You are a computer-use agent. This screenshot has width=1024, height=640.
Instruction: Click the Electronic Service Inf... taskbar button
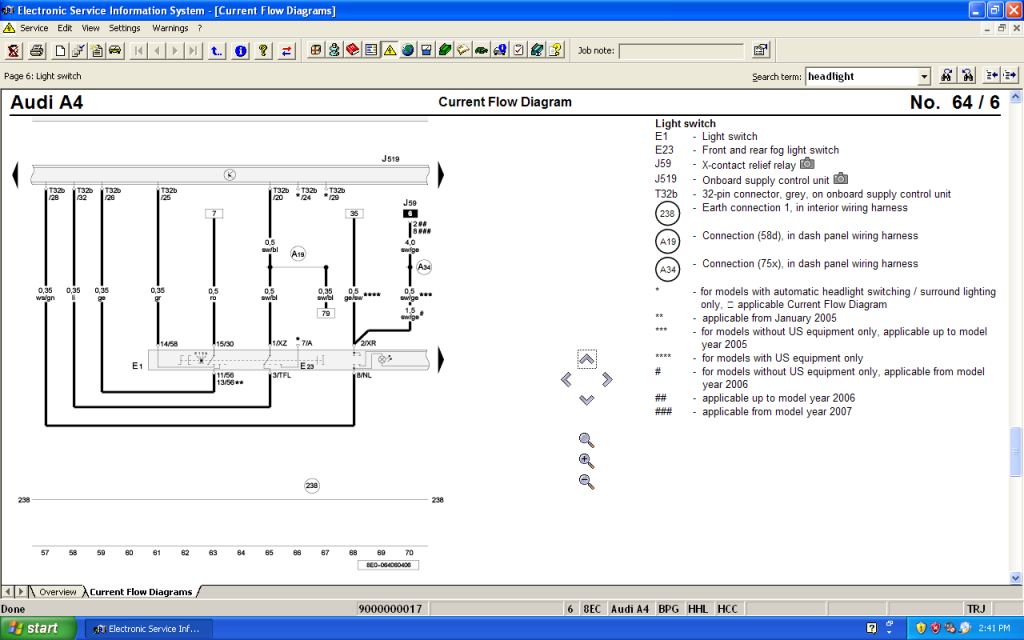point(149,629)
